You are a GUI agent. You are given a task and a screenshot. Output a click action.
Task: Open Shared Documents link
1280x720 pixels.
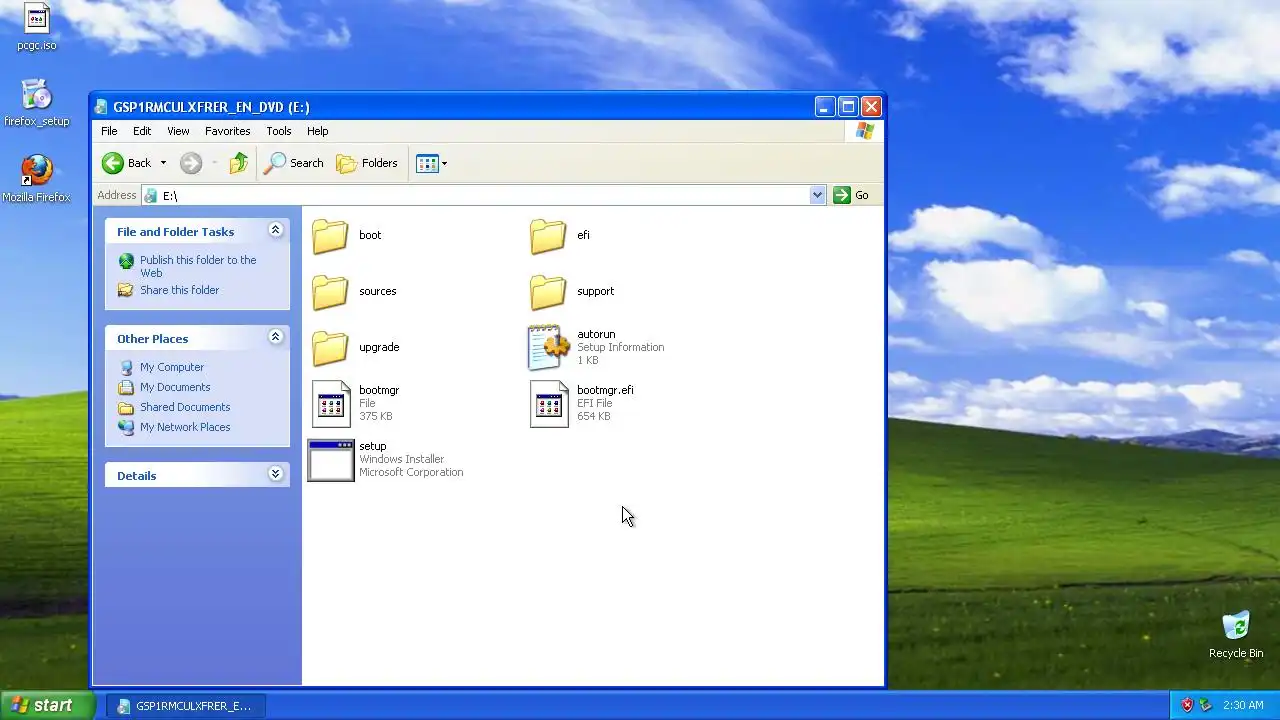point(185,407)
